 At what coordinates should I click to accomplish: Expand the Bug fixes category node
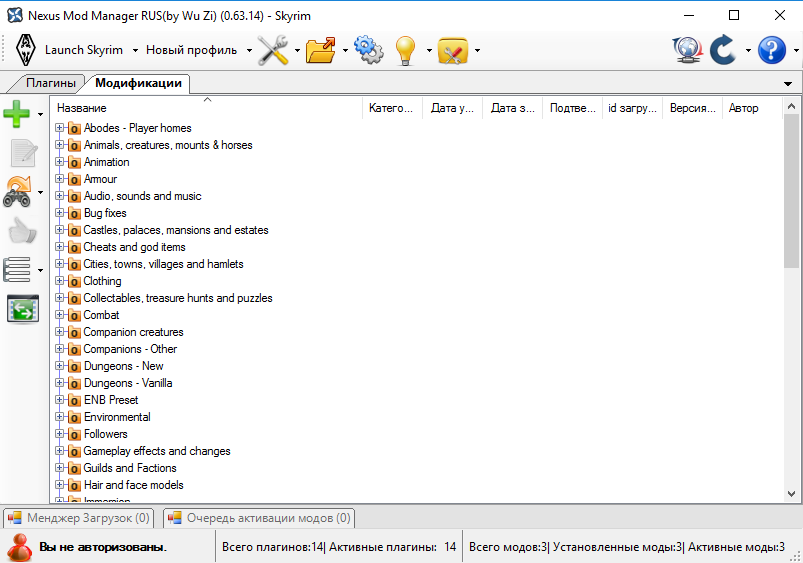click(59, 213)
